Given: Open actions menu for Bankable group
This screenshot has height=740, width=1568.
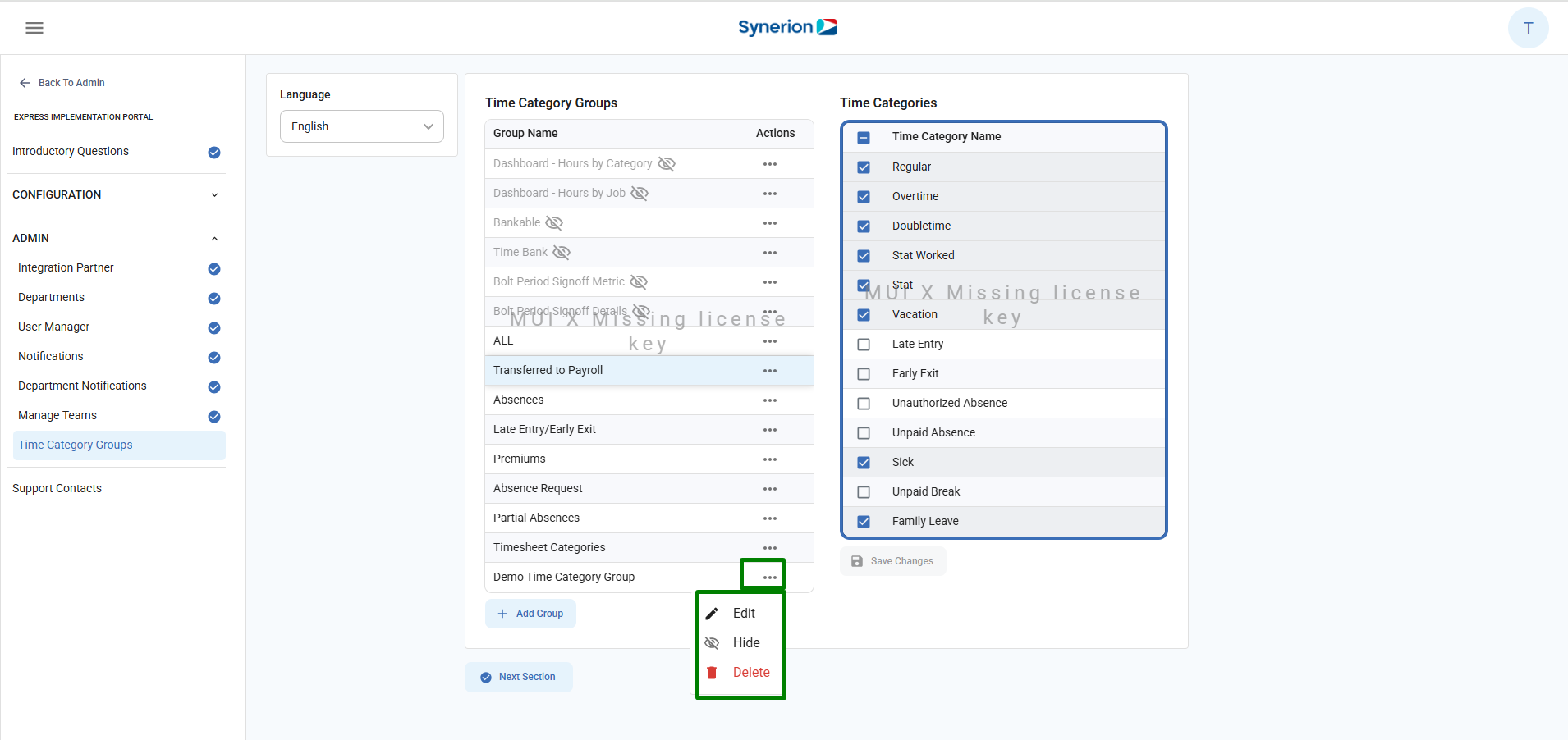Looking at the screenshot, I should tap(769, 223).
